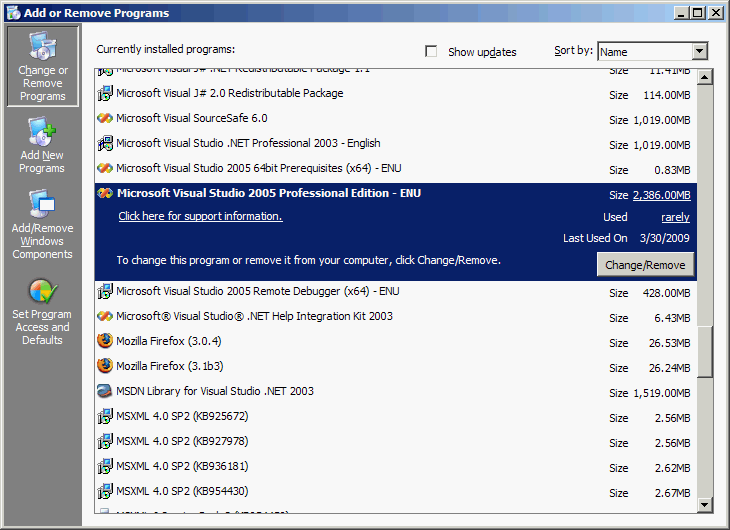Click scrollbar up arrow in programs list

(x=705, y=77)
